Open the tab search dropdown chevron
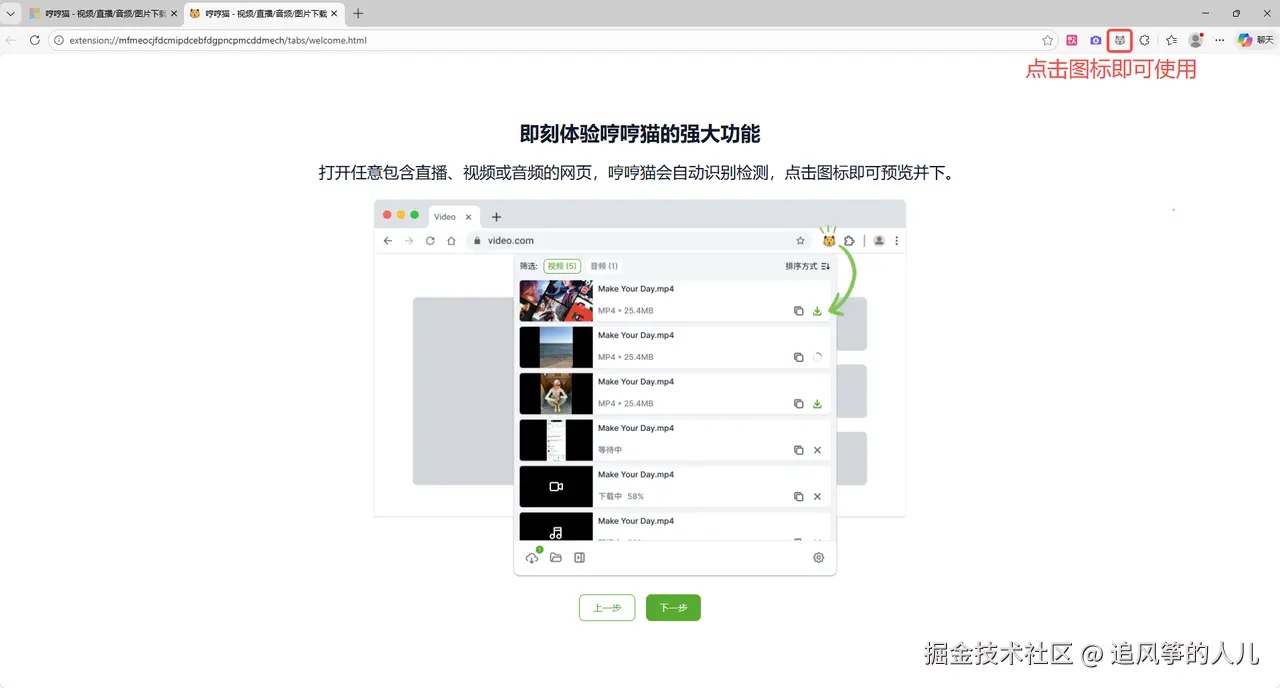 (x=10, y=13)
